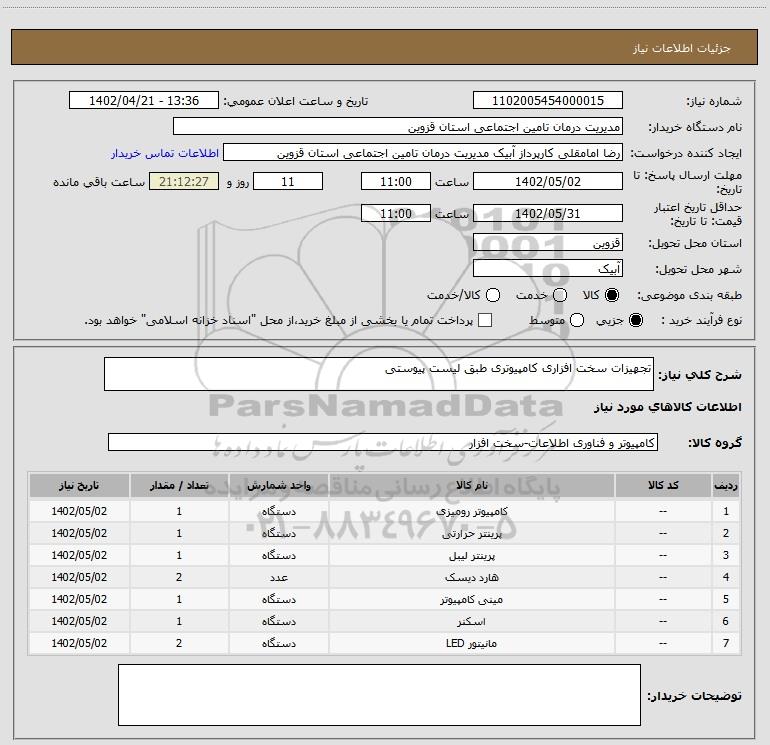The image size is (770, 745).
Task: Click the اطلاعات کالاهای مورد نیاز heading
Action: click(667, 407)
